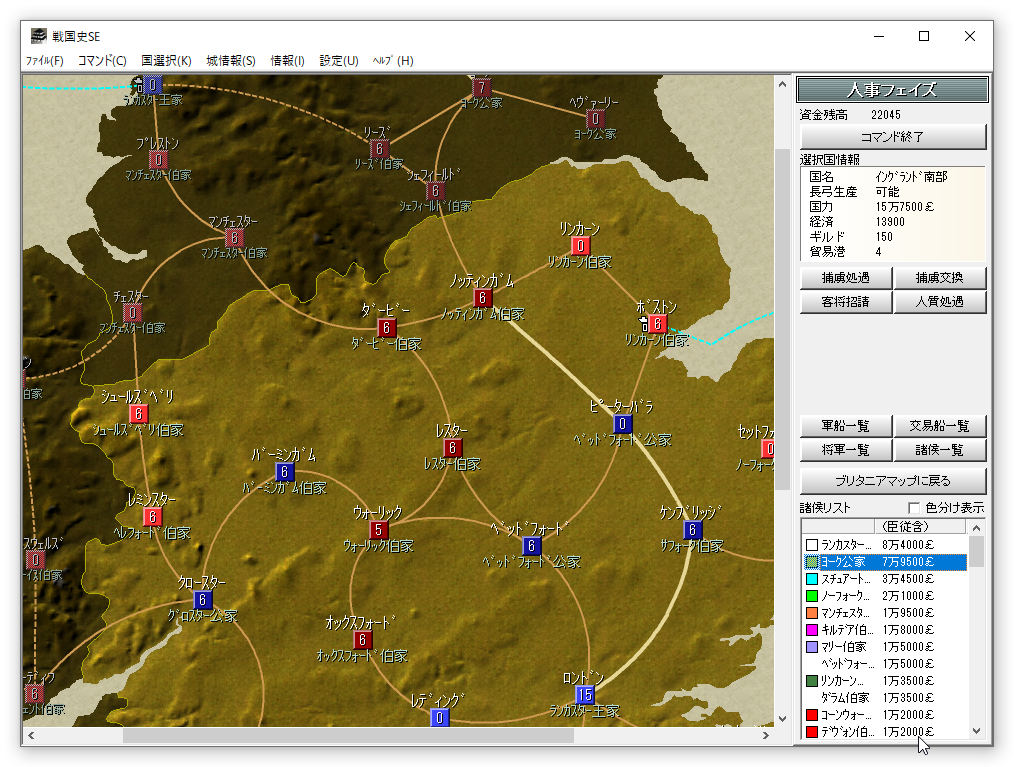Click the cyan swatch beside スチュアート
1014x767 pixels.
point(812,579)
